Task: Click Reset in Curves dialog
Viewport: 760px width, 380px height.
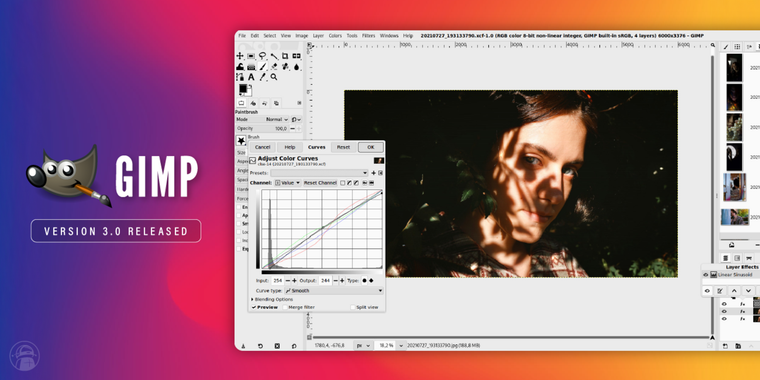Action: tap(343, 147)
